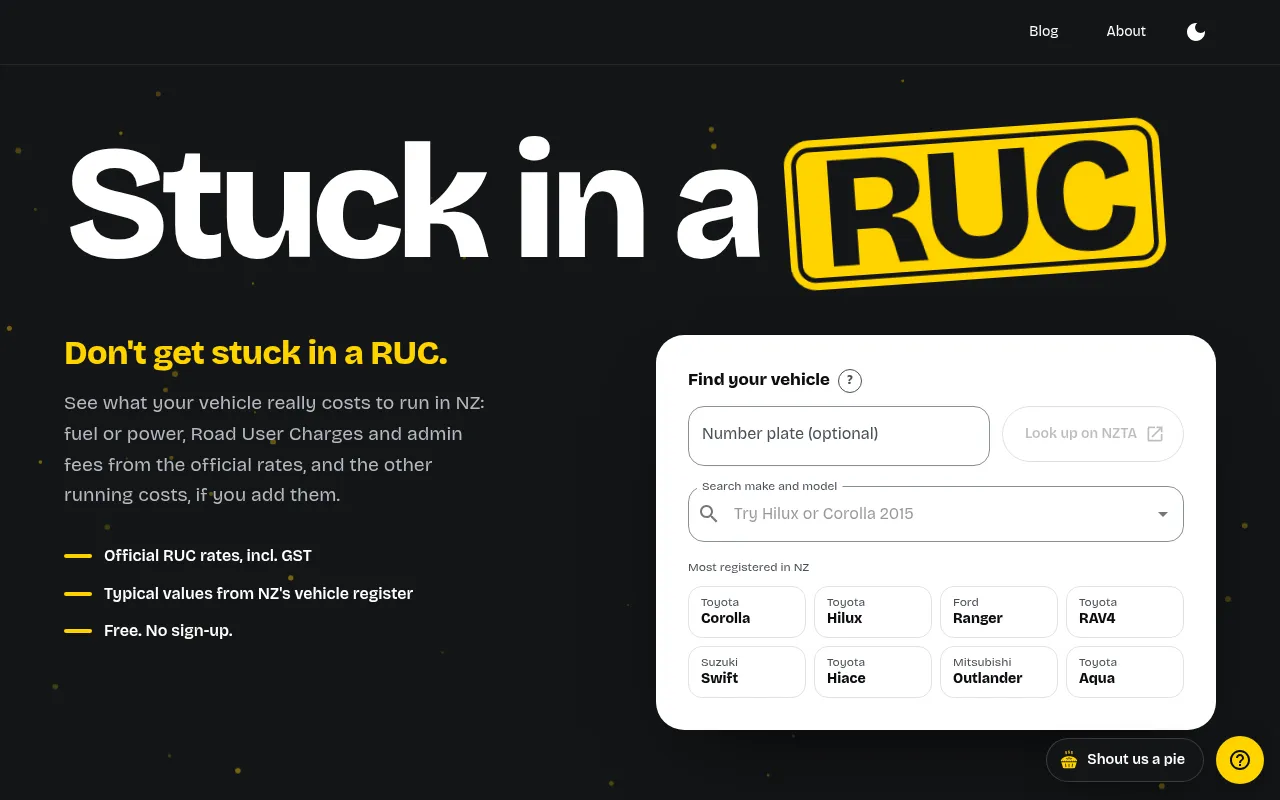
Task: Select Toyota Corolla vehicle chip
Action: click(747, 612)
